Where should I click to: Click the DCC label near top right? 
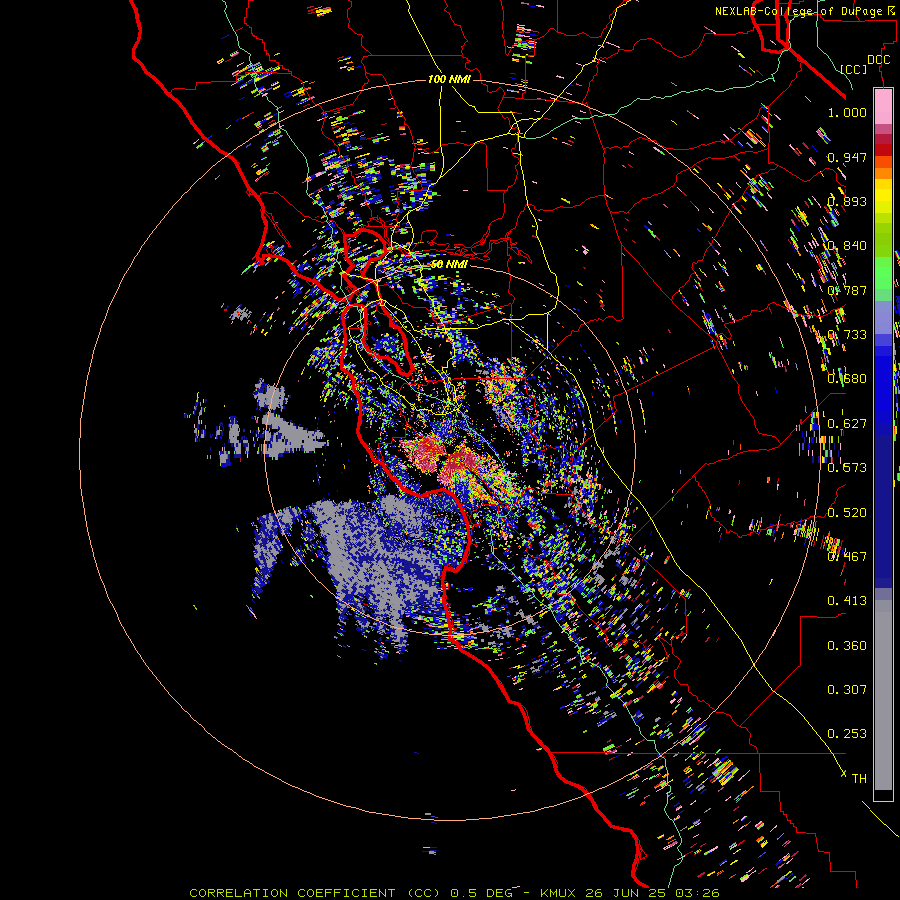coord(878,60)
